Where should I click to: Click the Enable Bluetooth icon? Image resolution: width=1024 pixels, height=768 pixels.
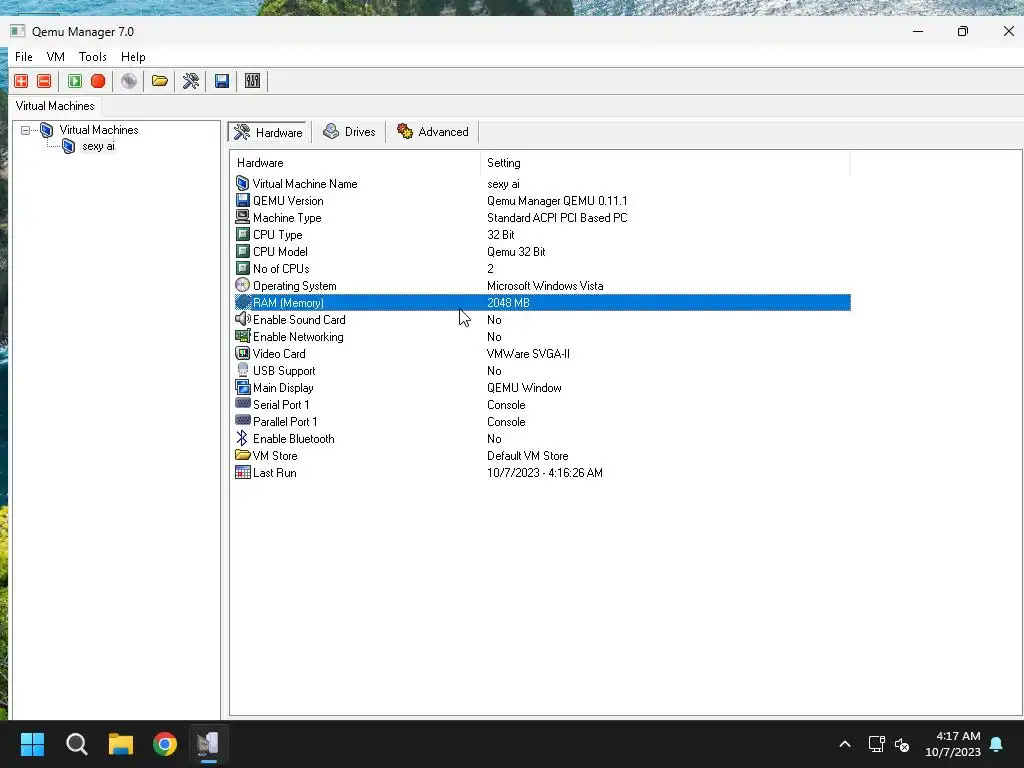pyautogui.click(x=242, y=438)
